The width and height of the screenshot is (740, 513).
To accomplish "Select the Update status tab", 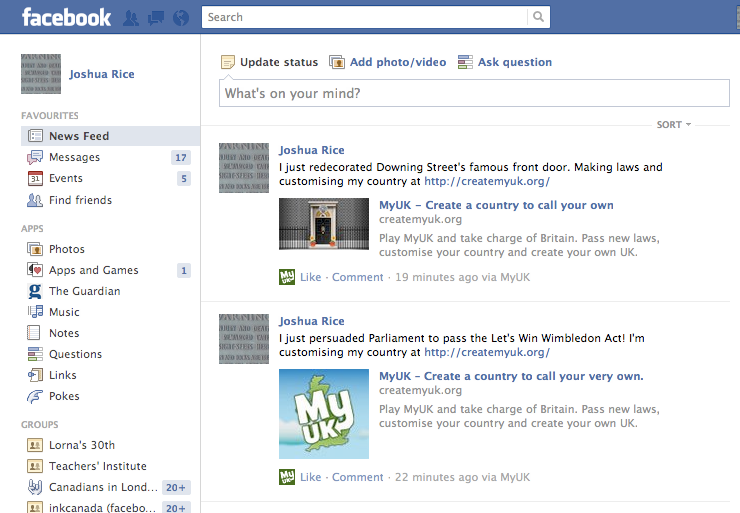I will click(269, 62).
